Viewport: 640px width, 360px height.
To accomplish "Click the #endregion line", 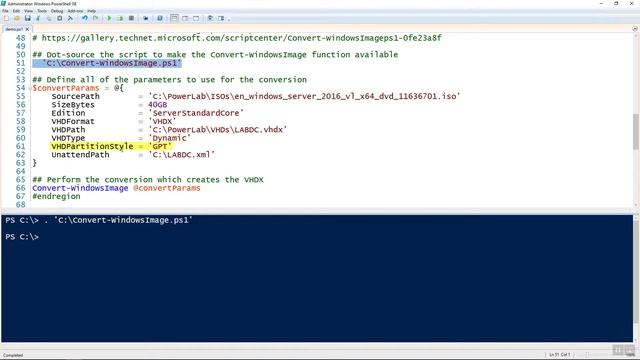I will click(x=56, y=196).
